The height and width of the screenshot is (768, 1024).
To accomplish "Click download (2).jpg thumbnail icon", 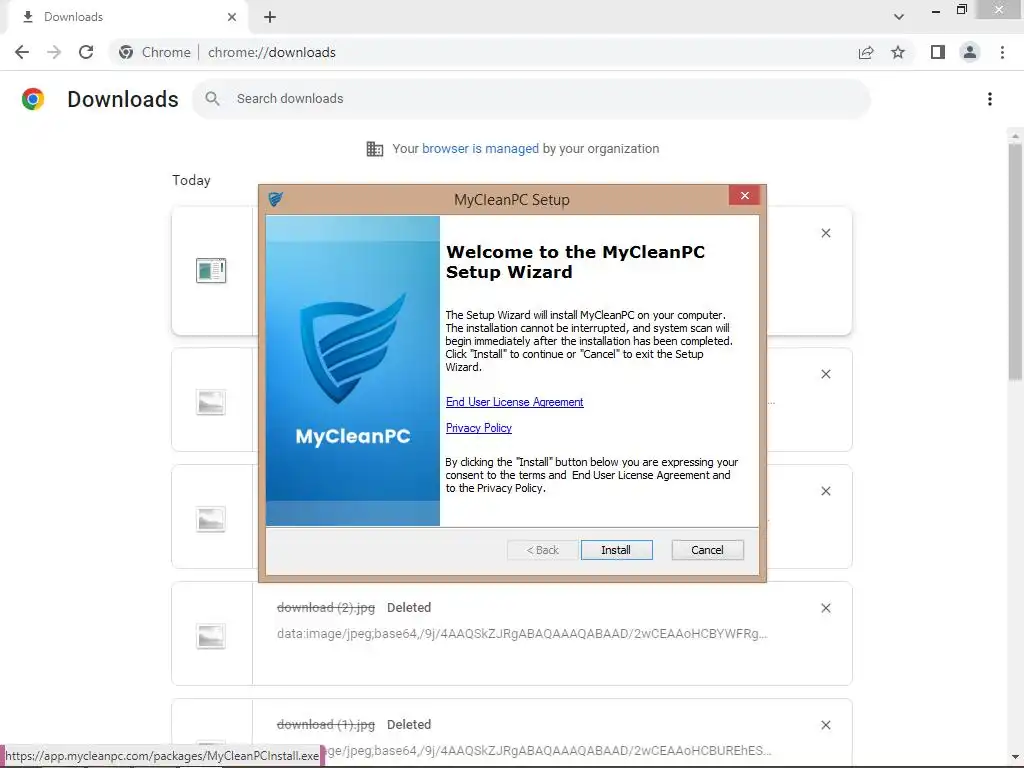I will click(x=211, y=636).
